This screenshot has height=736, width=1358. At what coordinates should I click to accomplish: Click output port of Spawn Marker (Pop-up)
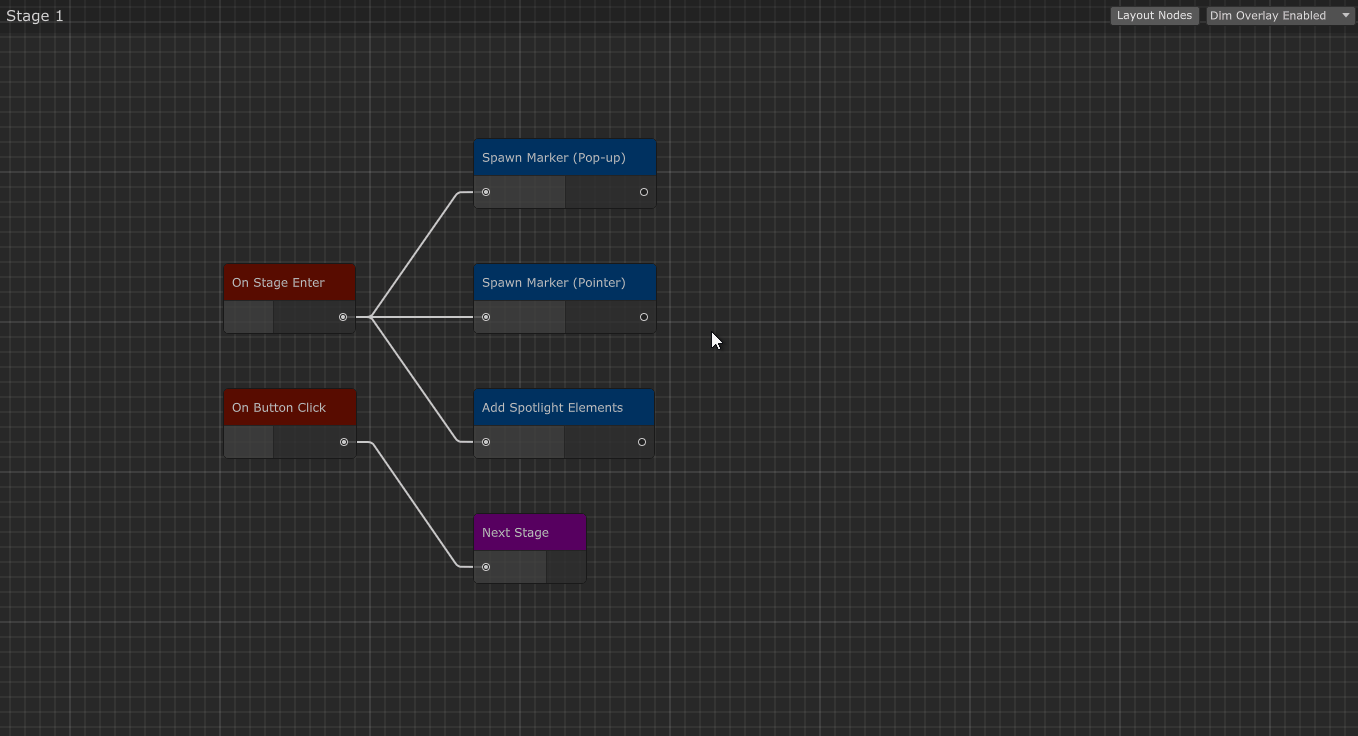click(x=644, y=192)
